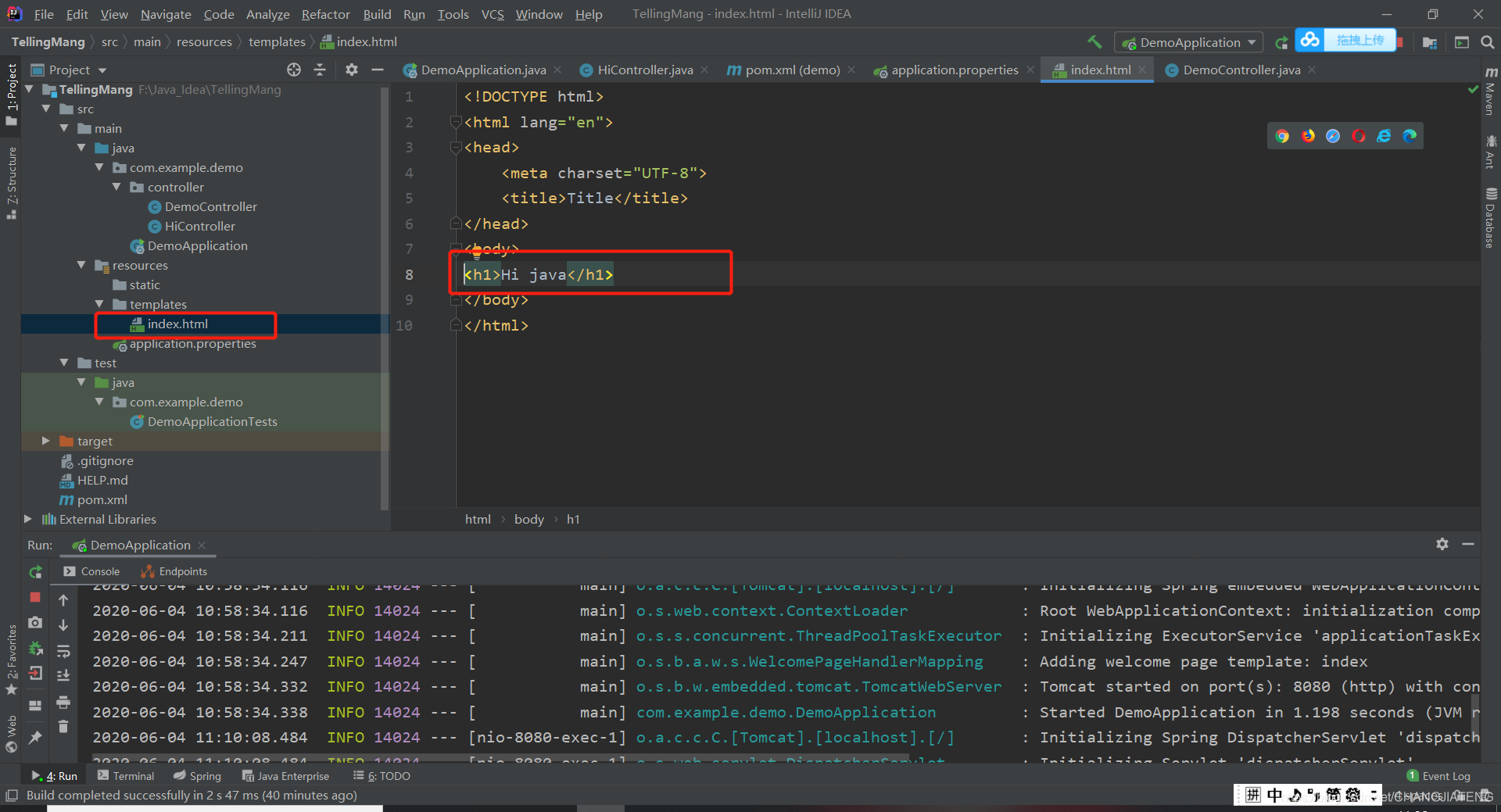Viewport: 1501px width, 812px height.
Task: Pin the Run tab with the pin icon
Action: click(35, 737)
